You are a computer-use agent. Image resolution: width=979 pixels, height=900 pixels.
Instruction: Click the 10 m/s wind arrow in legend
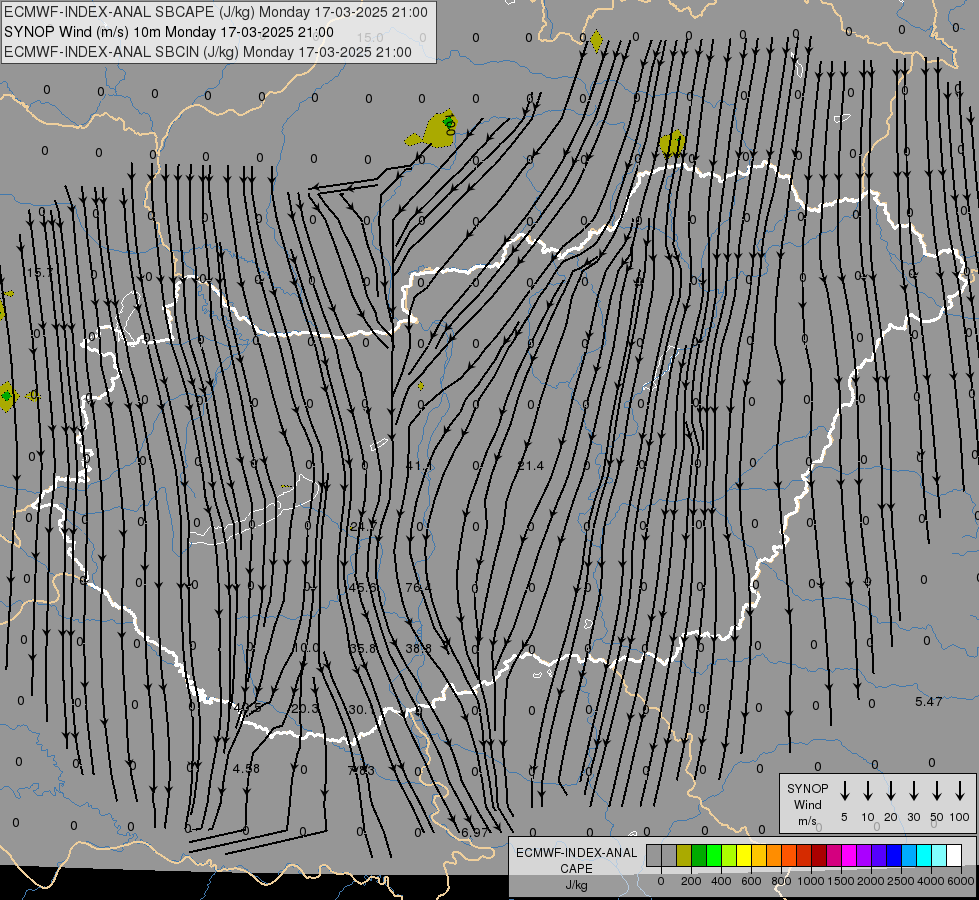click(868, 791)
